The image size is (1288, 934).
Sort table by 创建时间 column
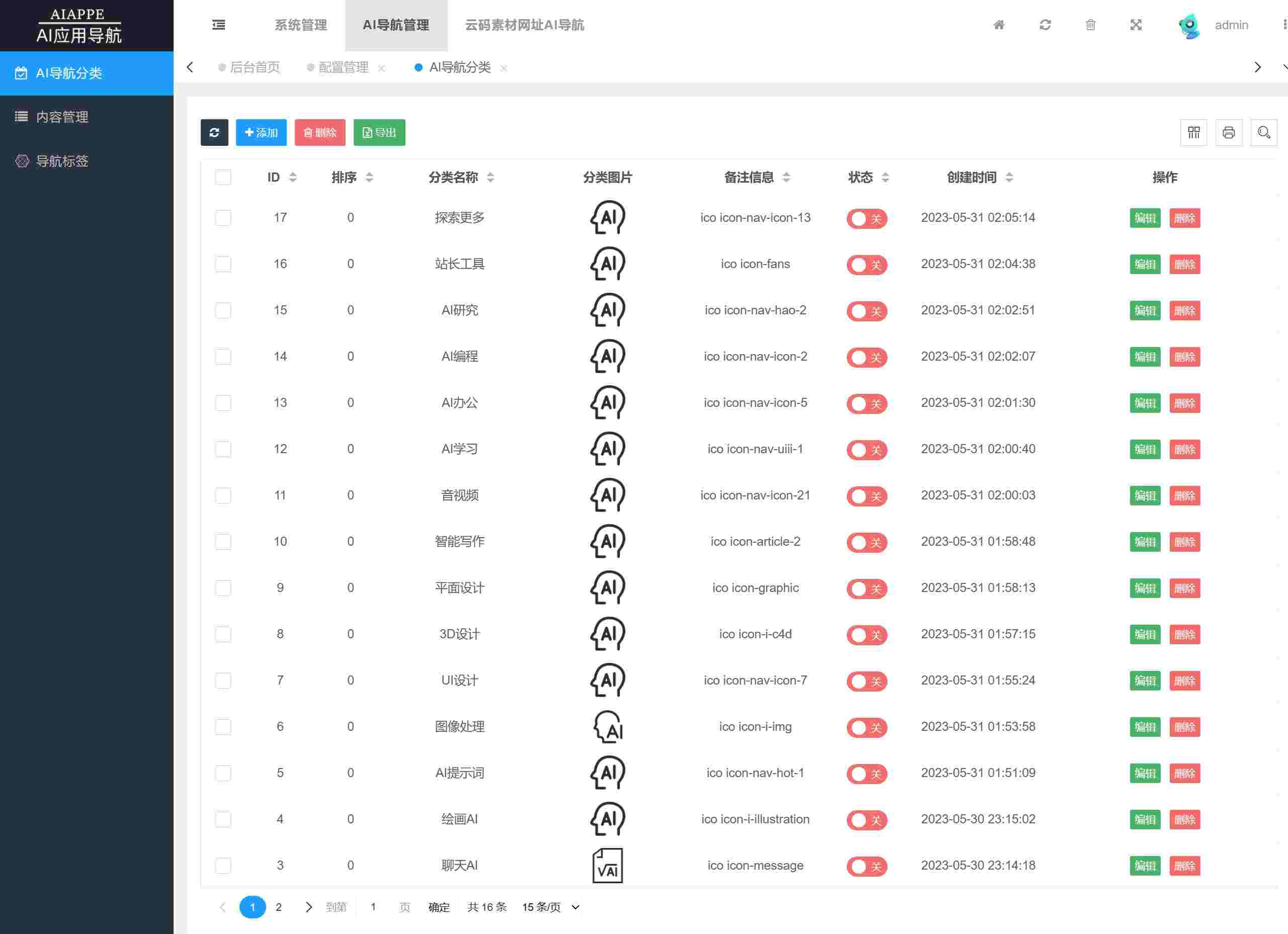click(1009, 177)
